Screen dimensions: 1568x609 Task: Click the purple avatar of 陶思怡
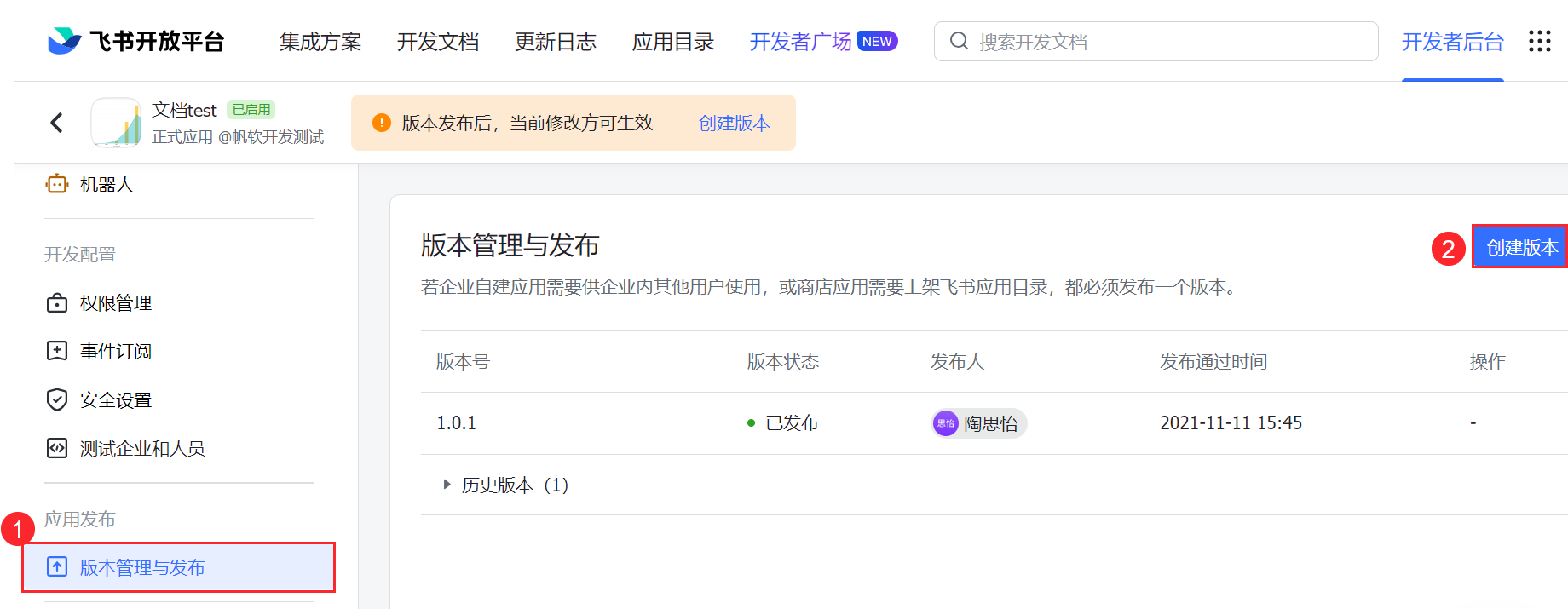(946, 423)
